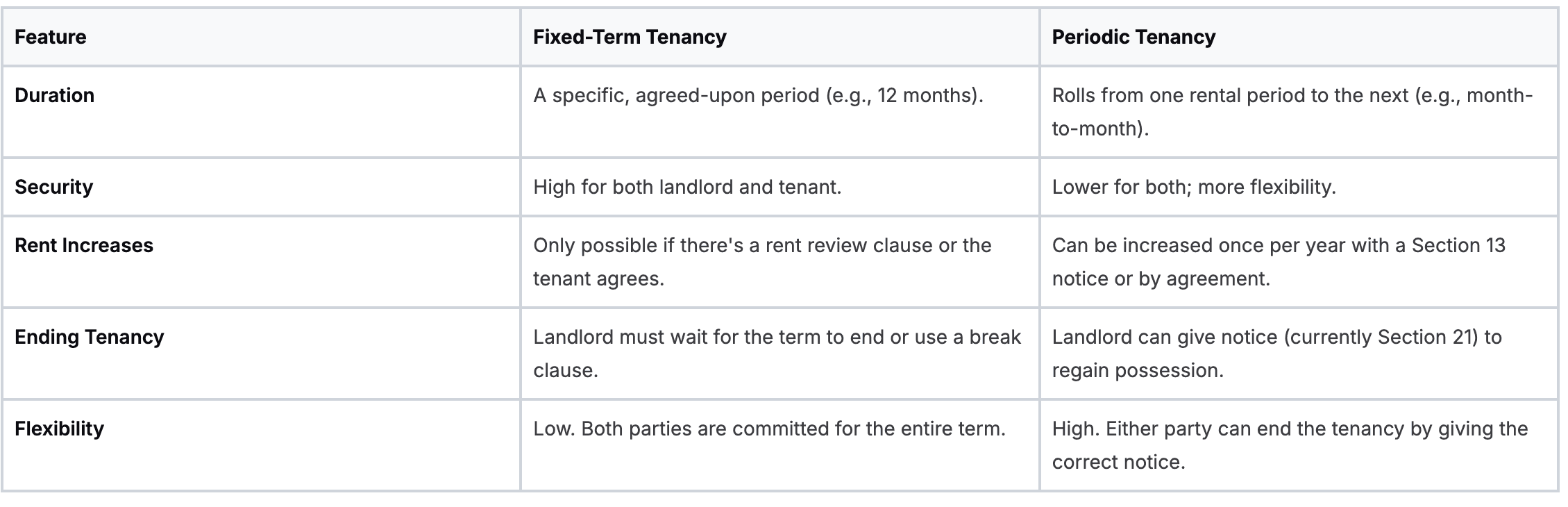Screen dimensions: 1568x507
Task: Click the words "Section 13"
Action: tap(1458, 245)
